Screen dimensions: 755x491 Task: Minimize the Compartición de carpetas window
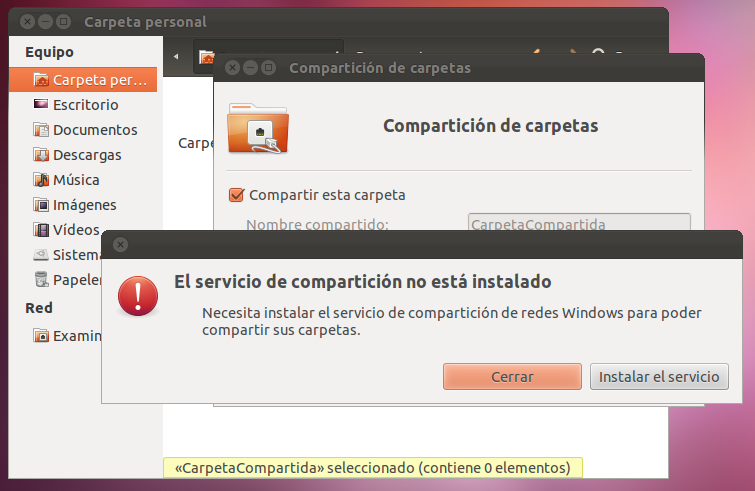(250, 68)
